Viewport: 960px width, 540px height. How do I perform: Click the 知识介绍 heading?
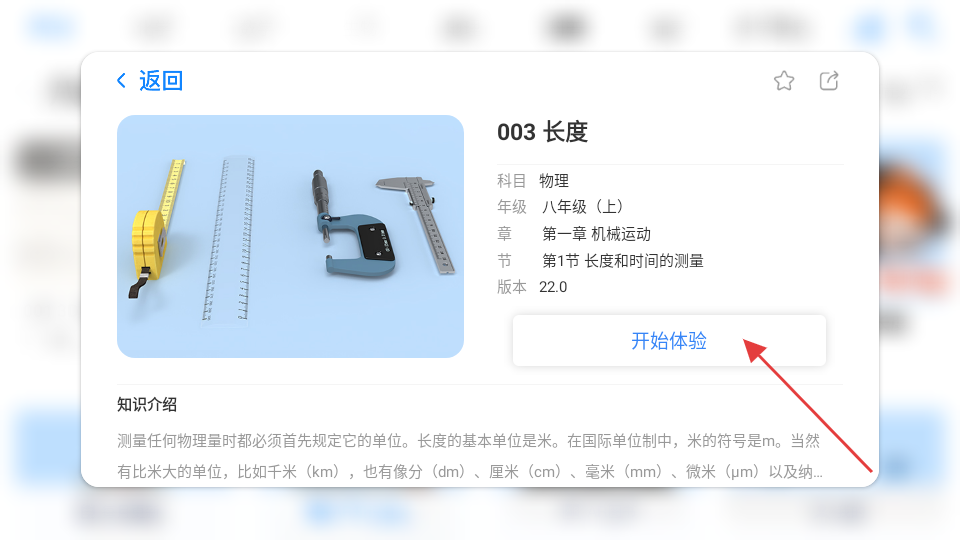147,405
